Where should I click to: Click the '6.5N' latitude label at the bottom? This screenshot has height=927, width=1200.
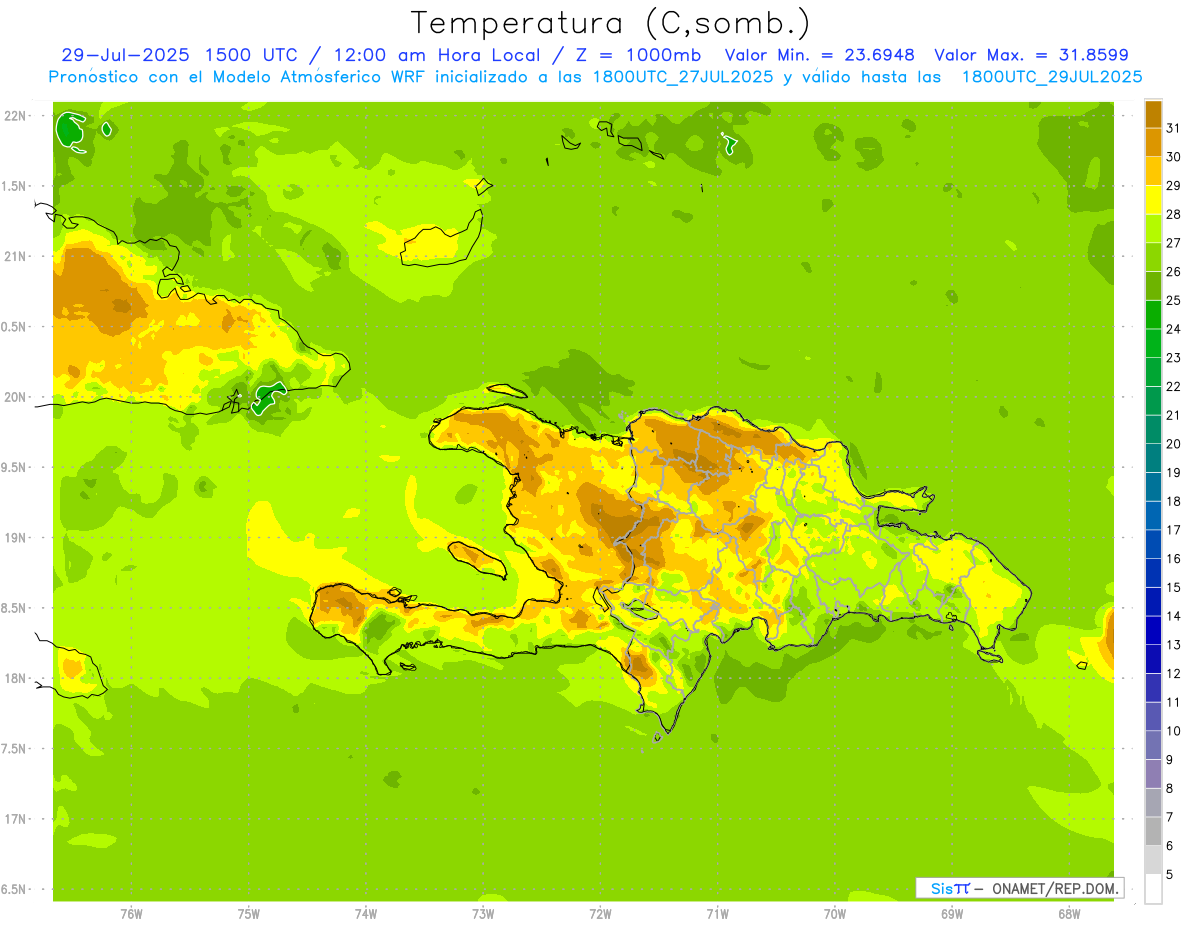point(15,889)
